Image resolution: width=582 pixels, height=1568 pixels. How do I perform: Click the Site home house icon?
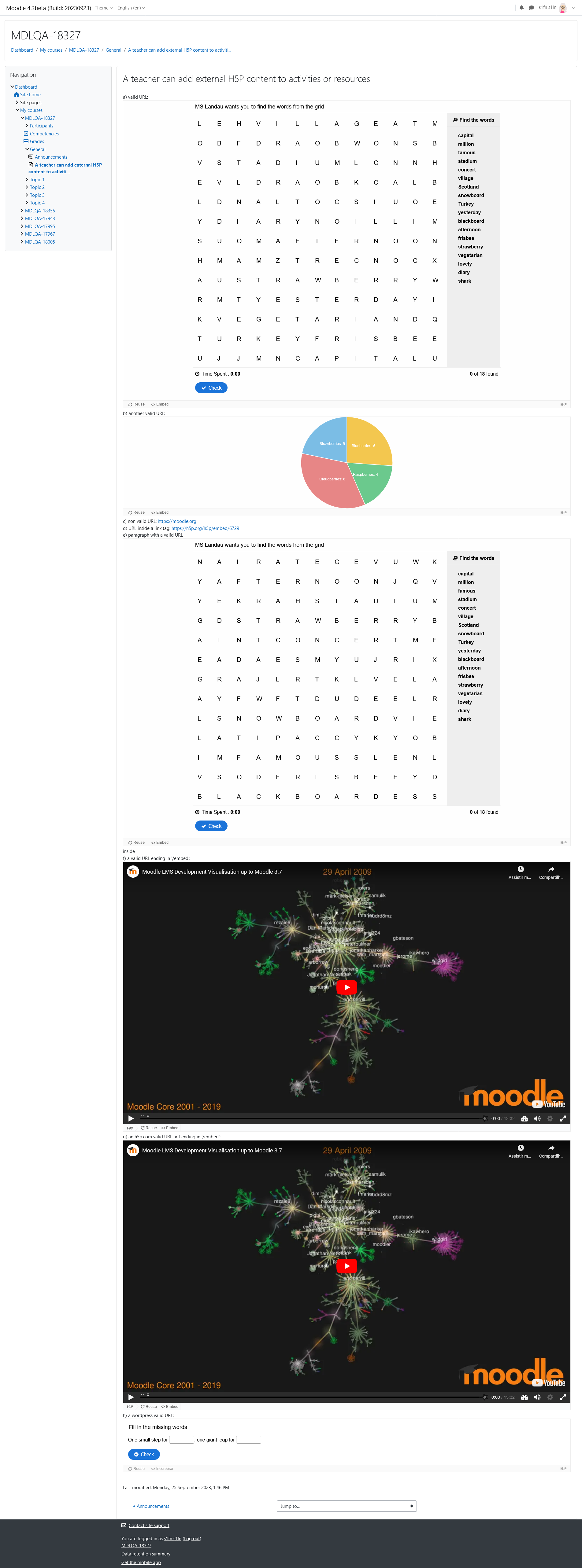pyautogui.click(x=17, y=95)
